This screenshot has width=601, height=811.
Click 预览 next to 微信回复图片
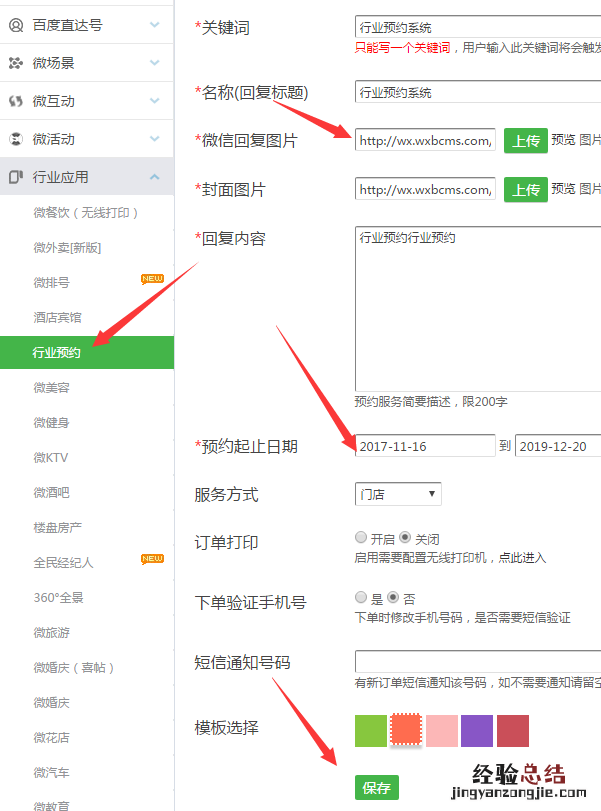pyautogui.click(x=563, y=140)
